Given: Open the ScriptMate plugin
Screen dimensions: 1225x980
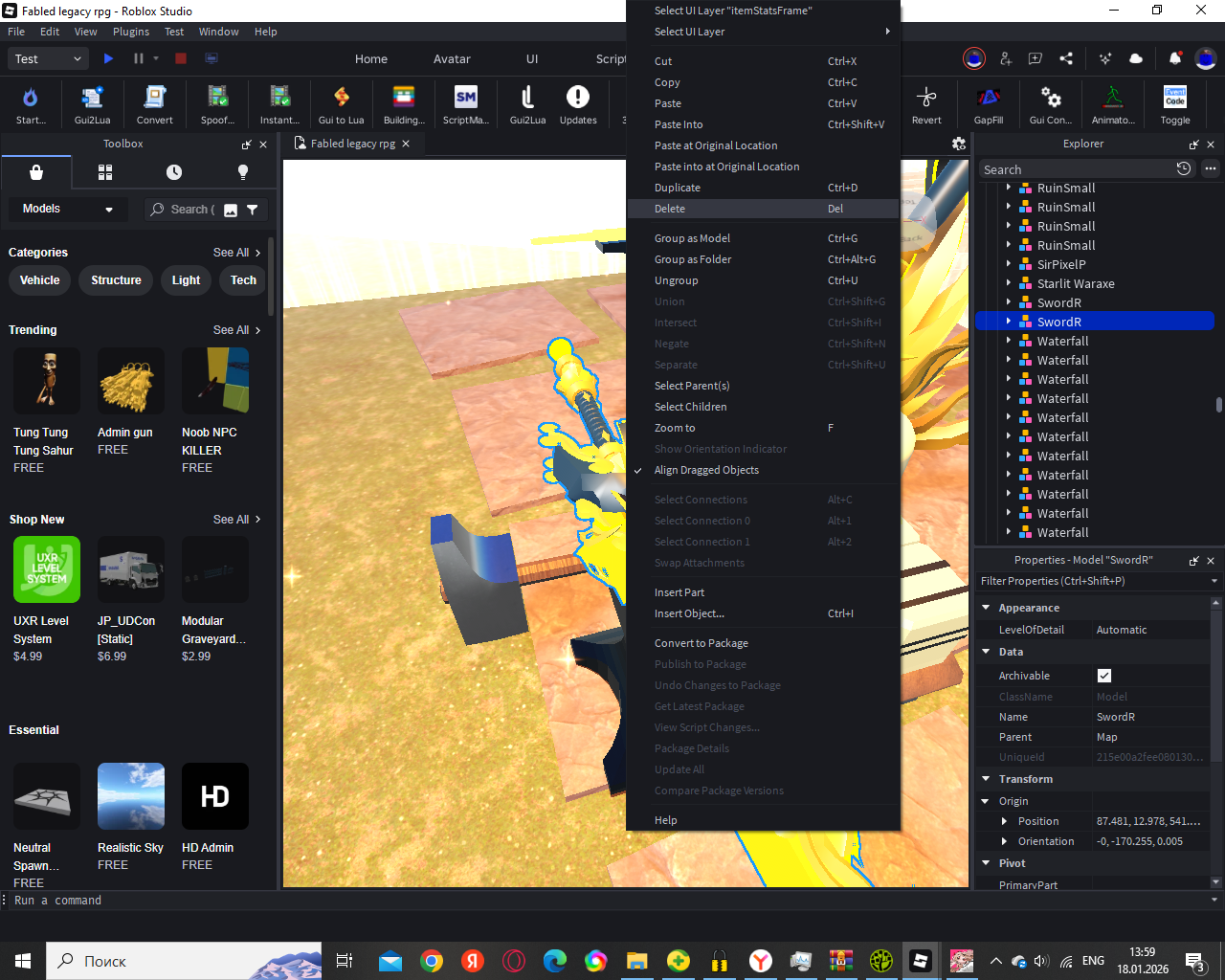Looking at the screenshot, I should (465, 104).
